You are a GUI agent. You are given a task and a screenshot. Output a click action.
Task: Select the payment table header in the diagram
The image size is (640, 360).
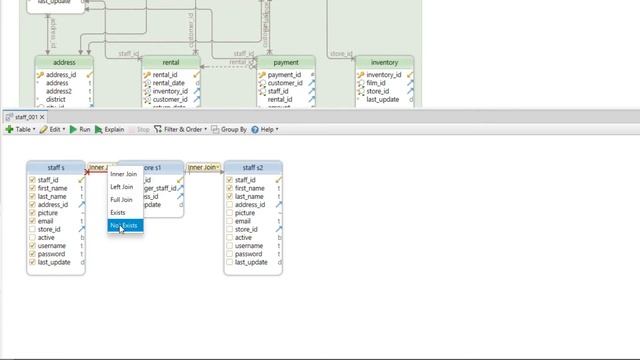coord(286,62)
